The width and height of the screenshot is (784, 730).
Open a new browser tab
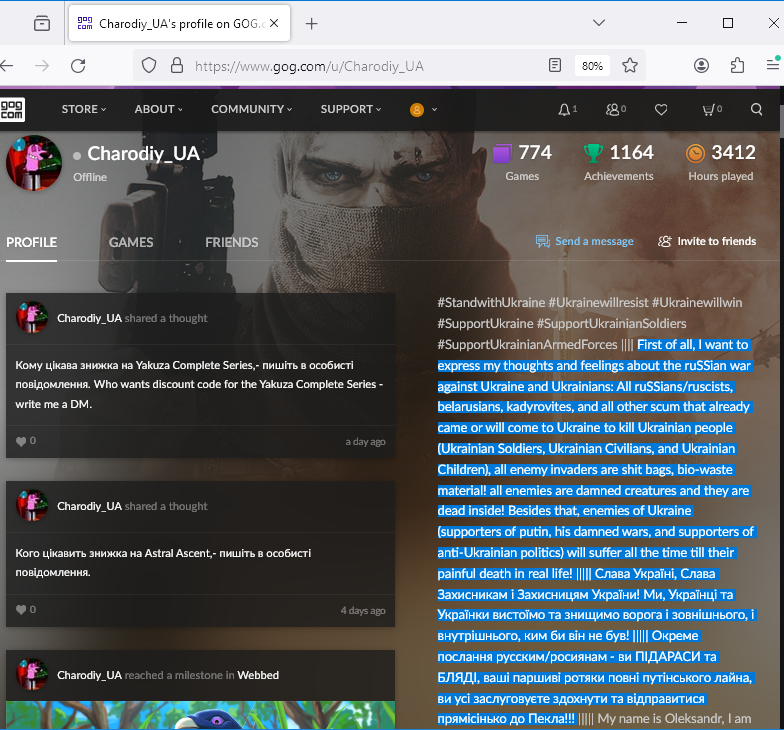pos(312,24)
